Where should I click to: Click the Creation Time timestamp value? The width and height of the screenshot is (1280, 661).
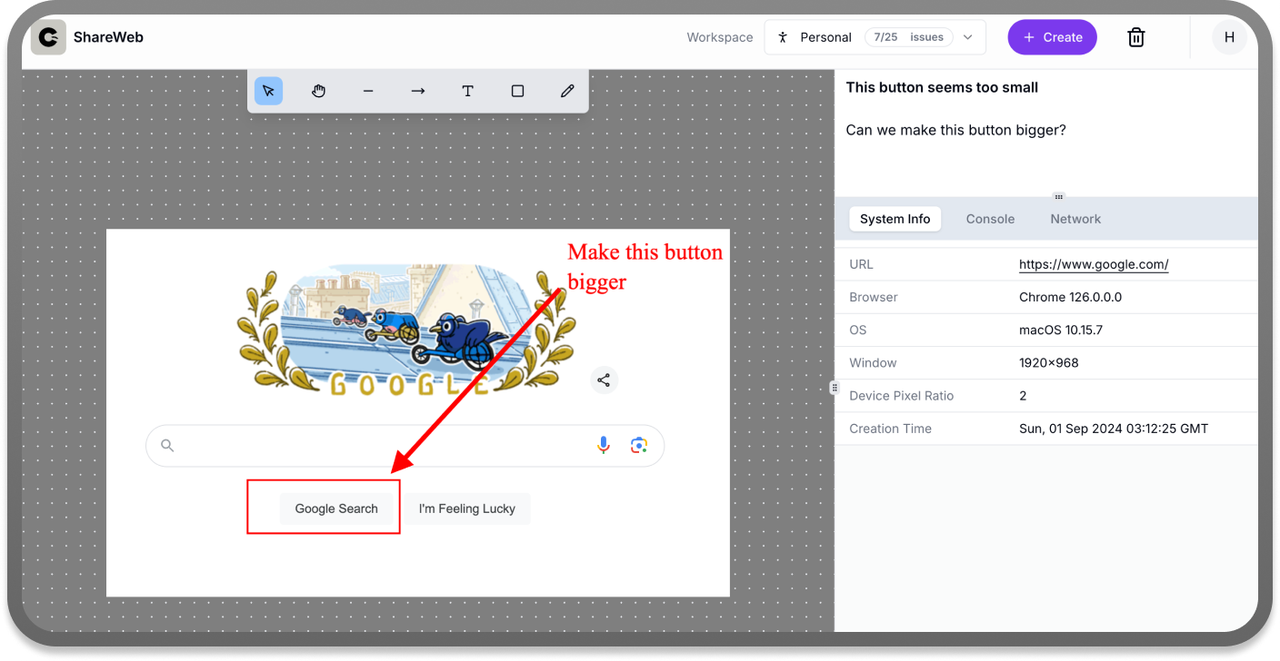pyautogui.click(x=1113, y=428)
